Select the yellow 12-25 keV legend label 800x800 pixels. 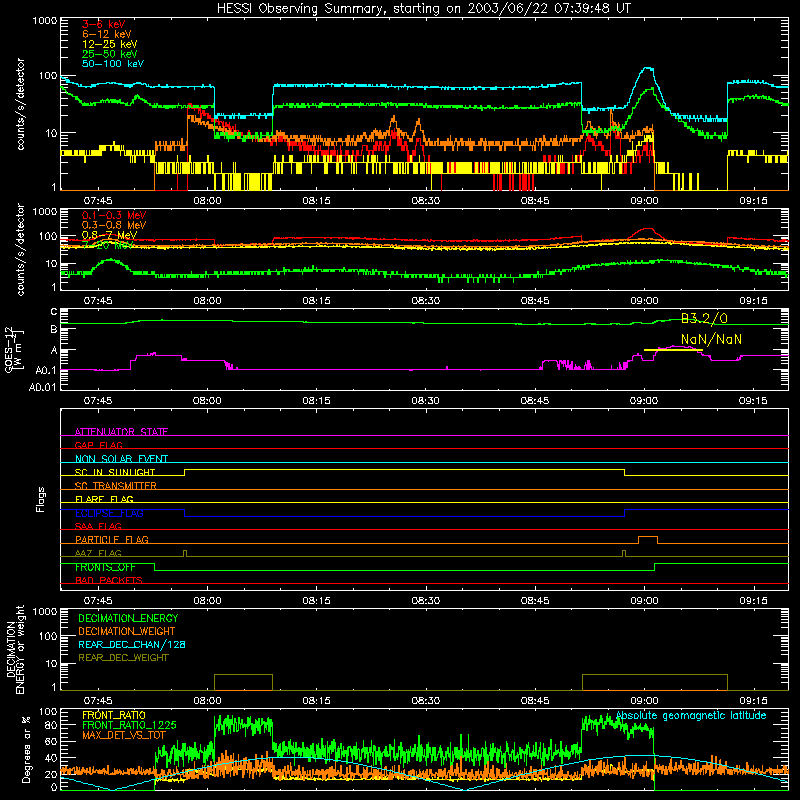pos(110,44)
